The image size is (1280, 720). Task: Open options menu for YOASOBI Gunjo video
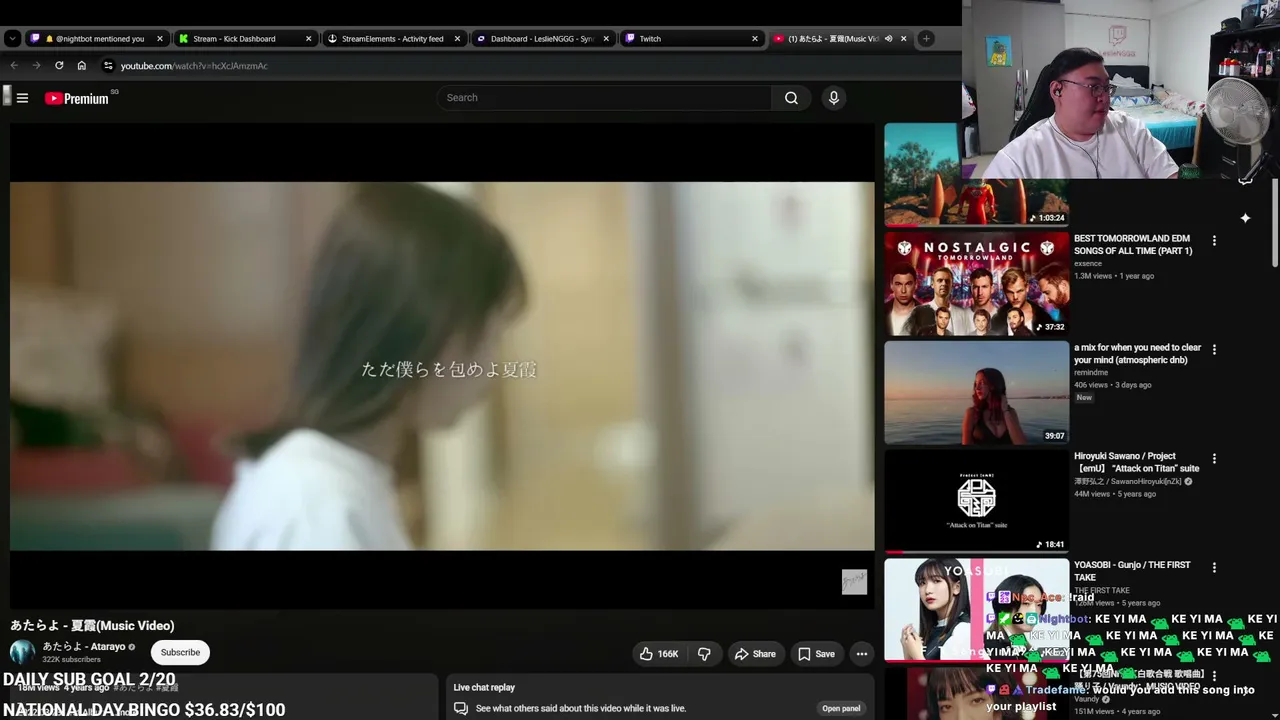[1214, 568]
